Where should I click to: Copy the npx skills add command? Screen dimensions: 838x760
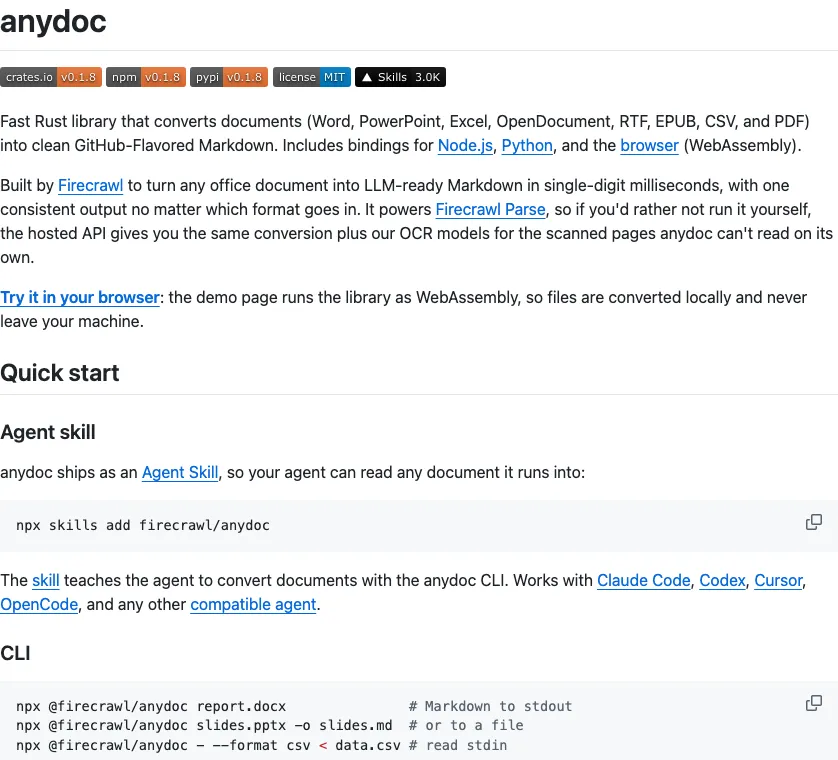(x=813, y=522)
